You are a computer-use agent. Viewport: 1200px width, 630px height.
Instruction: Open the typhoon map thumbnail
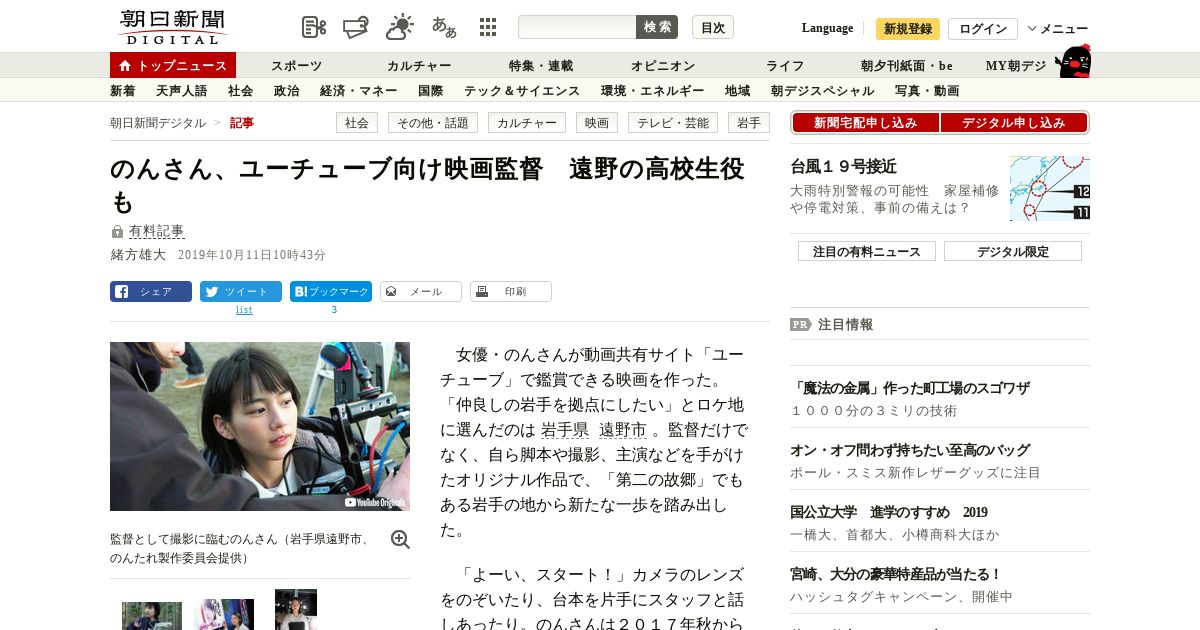tap(1050, 188)
